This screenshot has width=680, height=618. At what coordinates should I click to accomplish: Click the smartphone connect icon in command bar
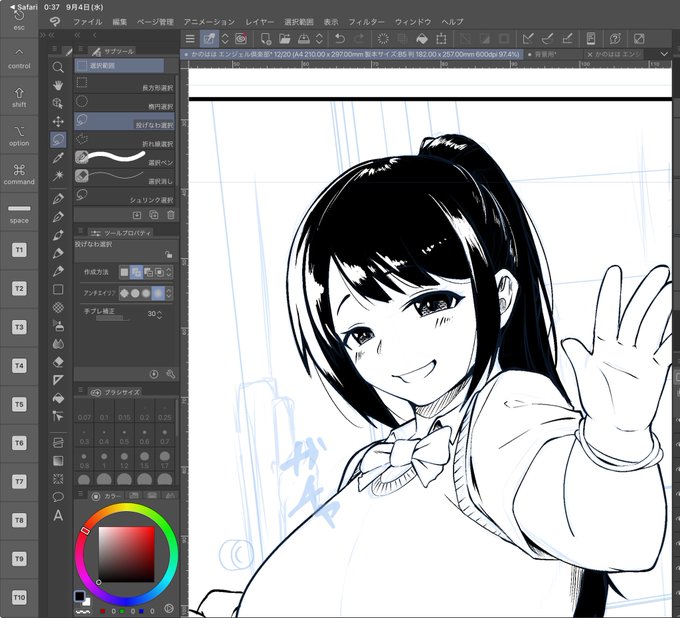tap(591, 39)
